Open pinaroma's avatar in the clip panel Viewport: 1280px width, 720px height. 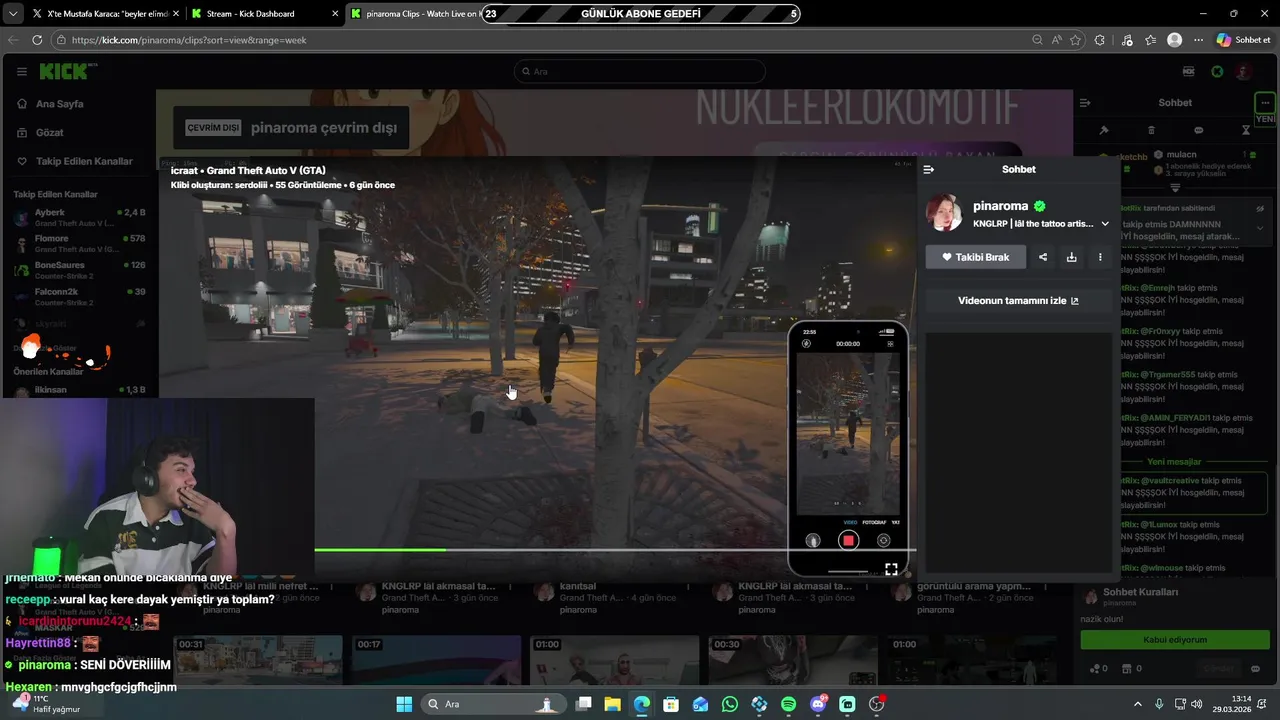click(x=944, y=213)
